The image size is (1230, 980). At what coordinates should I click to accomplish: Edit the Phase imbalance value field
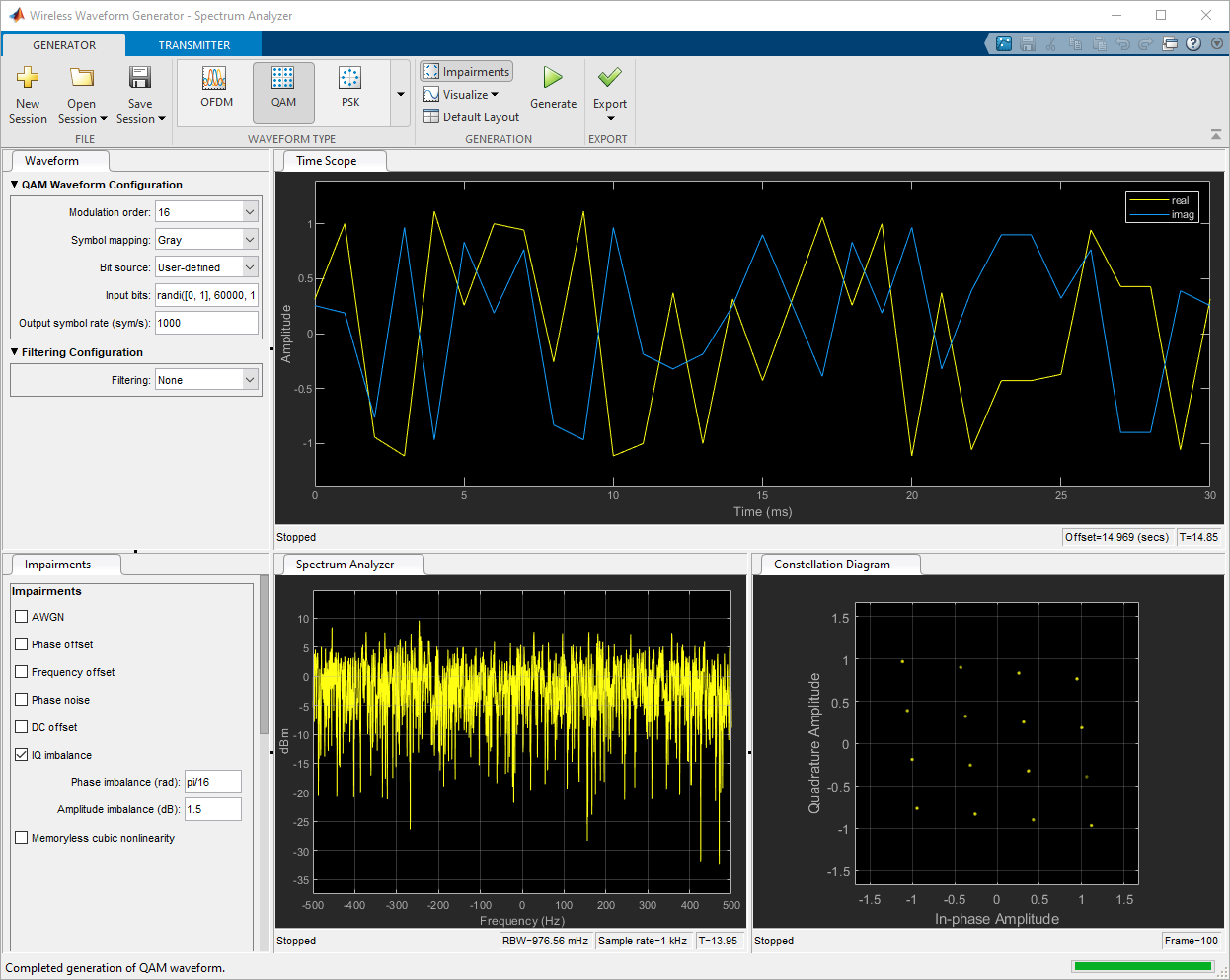click(x=212, y=781)
